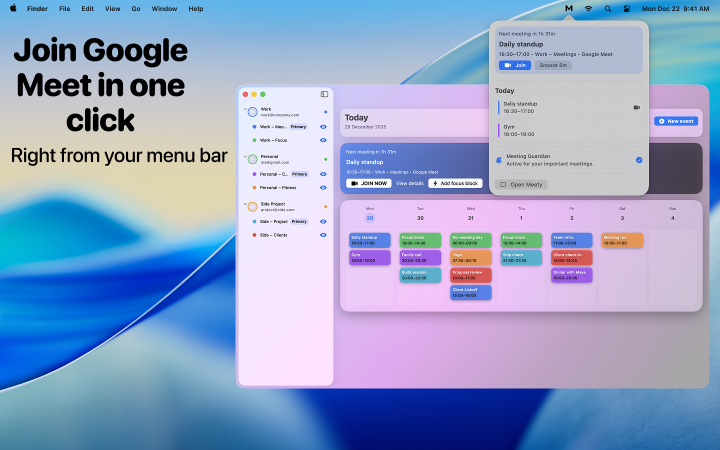Select Sat 3 in week view
Screen dimensions: 720x450
(622, 218)
